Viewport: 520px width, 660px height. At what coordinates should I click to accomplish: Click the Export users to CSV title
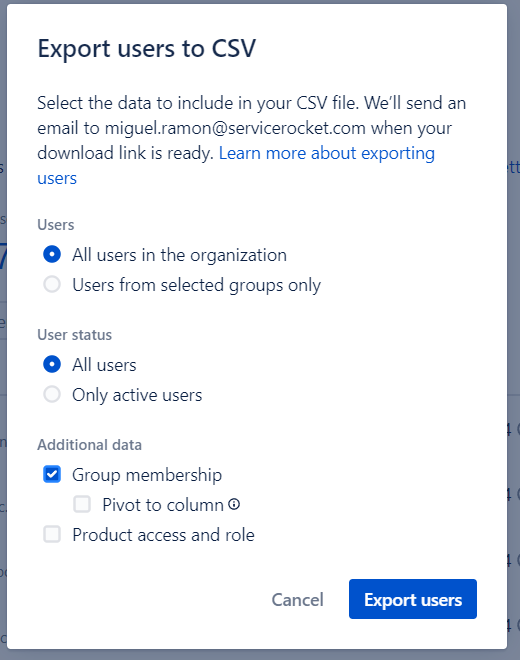pyautogui.click(x=147, y=48)
